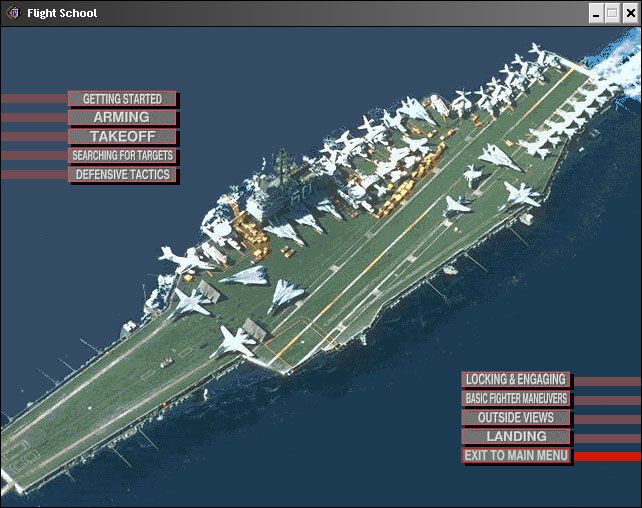The height and width of the screenshot is (508, 642).
Task: Click the Flight School title bar text
Action: tap(62, 13)
